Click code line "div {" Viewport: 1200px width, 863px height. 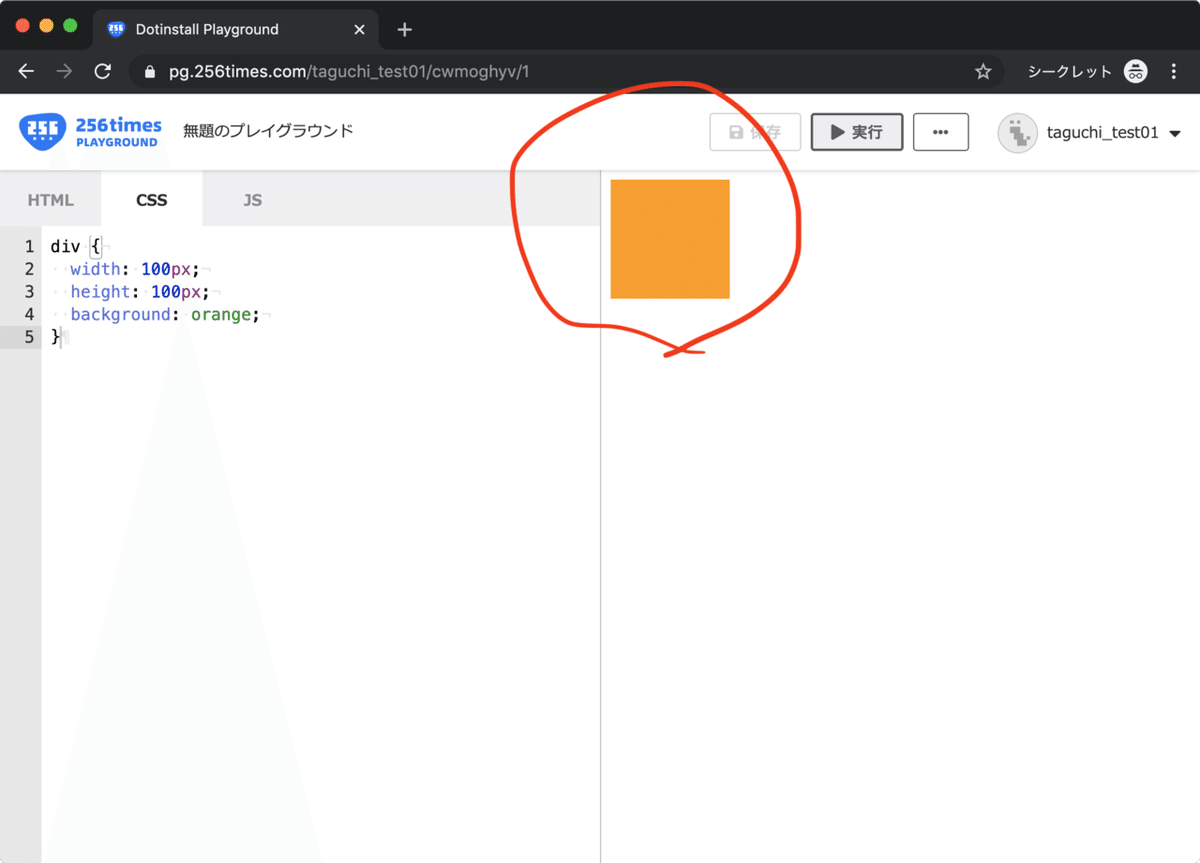click(x=75, y=246)
